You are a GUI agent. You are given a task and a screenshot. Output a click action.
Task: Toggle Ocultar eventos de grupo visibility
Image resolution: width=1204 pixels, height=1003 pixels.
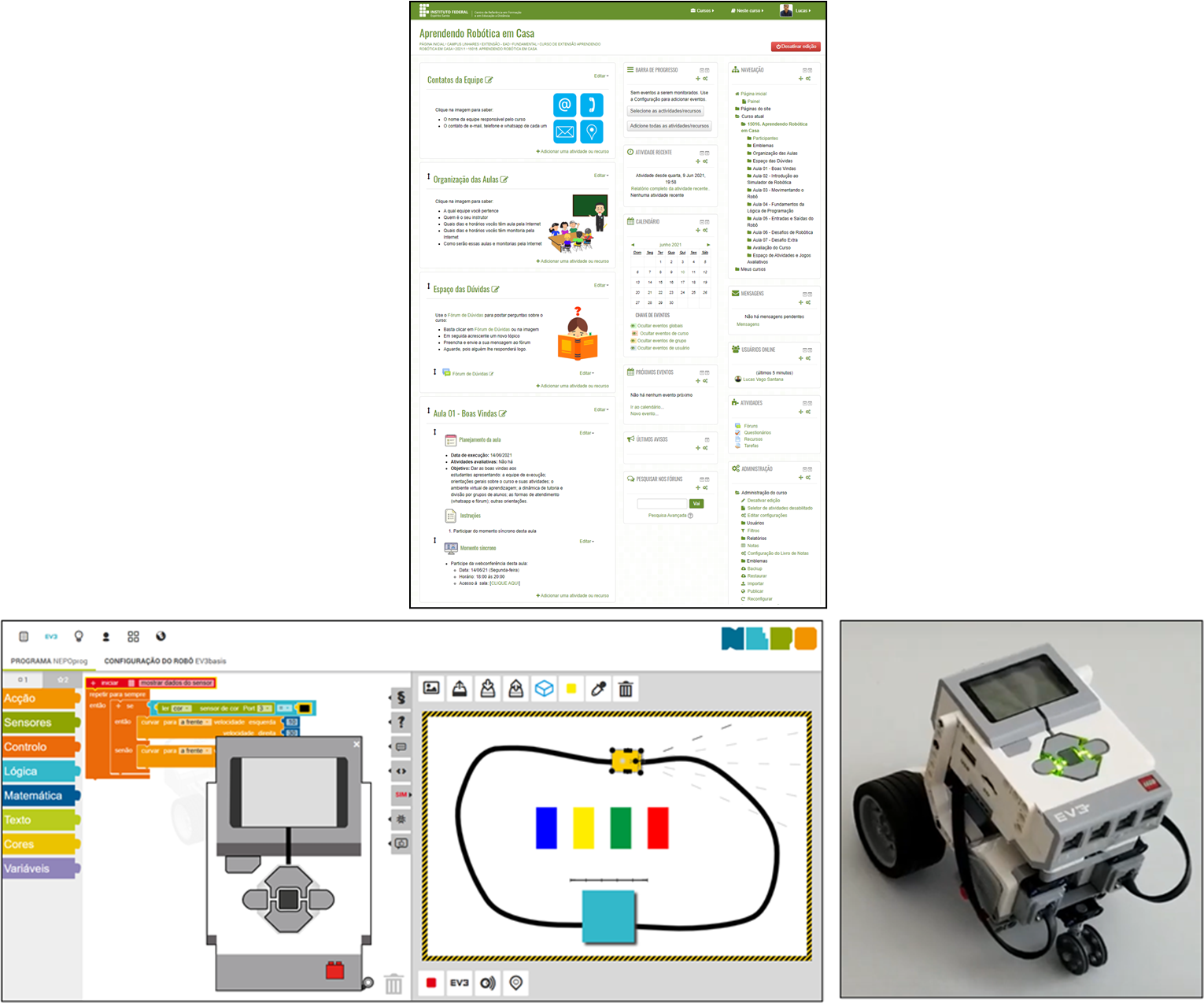[x=661, y=341]
